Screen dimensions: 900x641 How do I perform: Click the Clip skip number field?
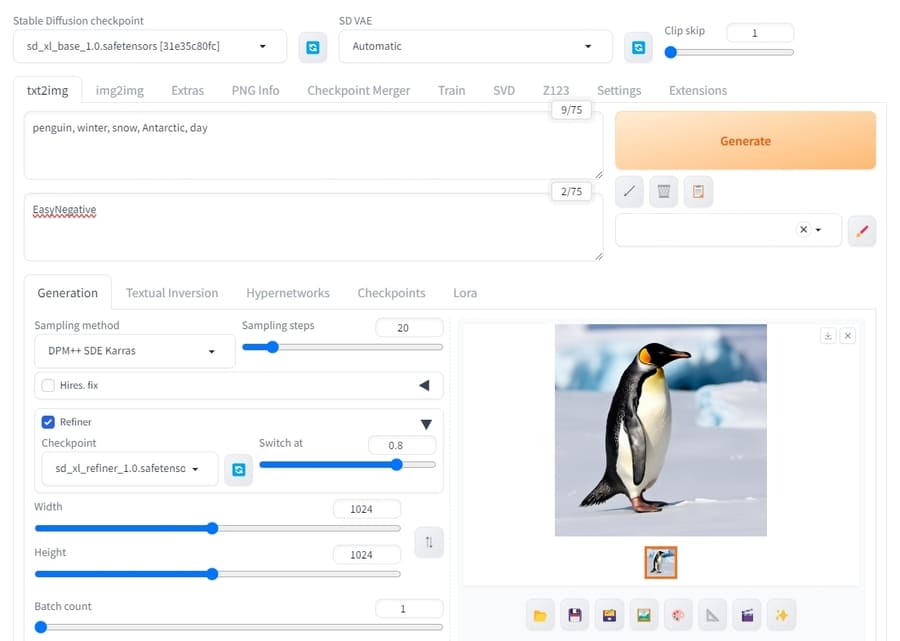pyautogui.click(x=760, y=33)
